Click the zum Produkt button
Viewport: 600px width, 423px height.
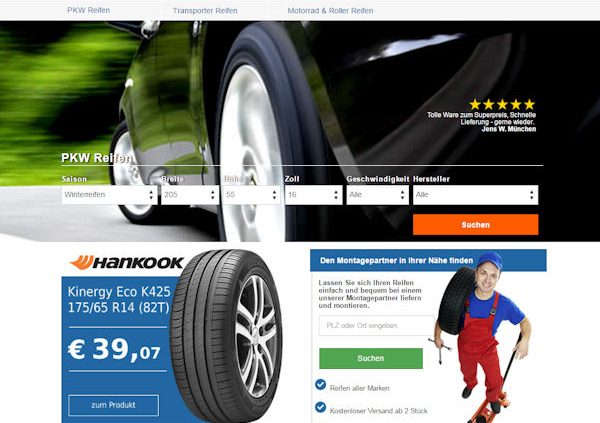[113, 405]
